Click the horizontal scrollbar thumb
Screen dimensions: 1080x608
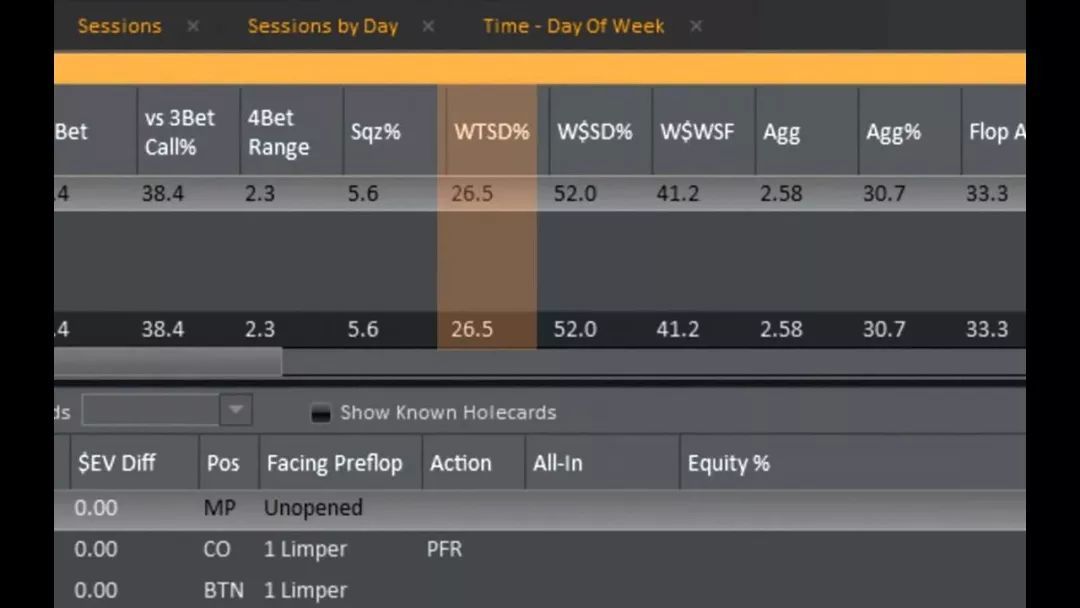[168, 362]
